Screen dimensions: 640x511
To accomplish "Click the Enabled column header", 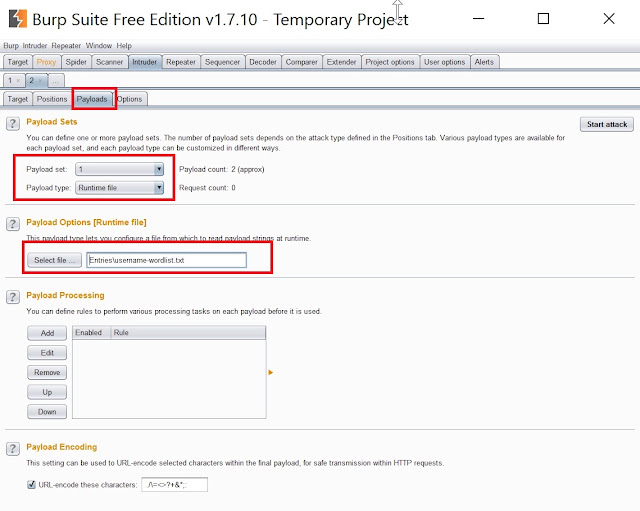I will click(91, 333).
